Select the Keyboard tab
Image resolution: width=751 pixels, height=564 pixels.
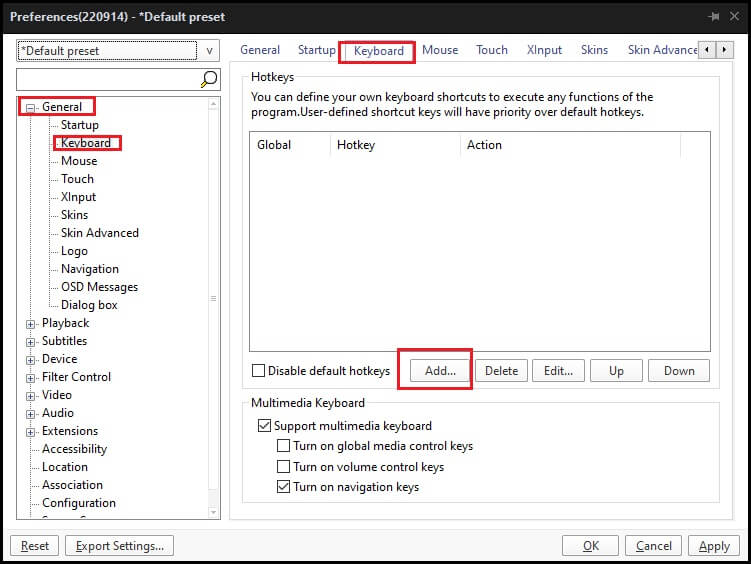tap(378, 51)
